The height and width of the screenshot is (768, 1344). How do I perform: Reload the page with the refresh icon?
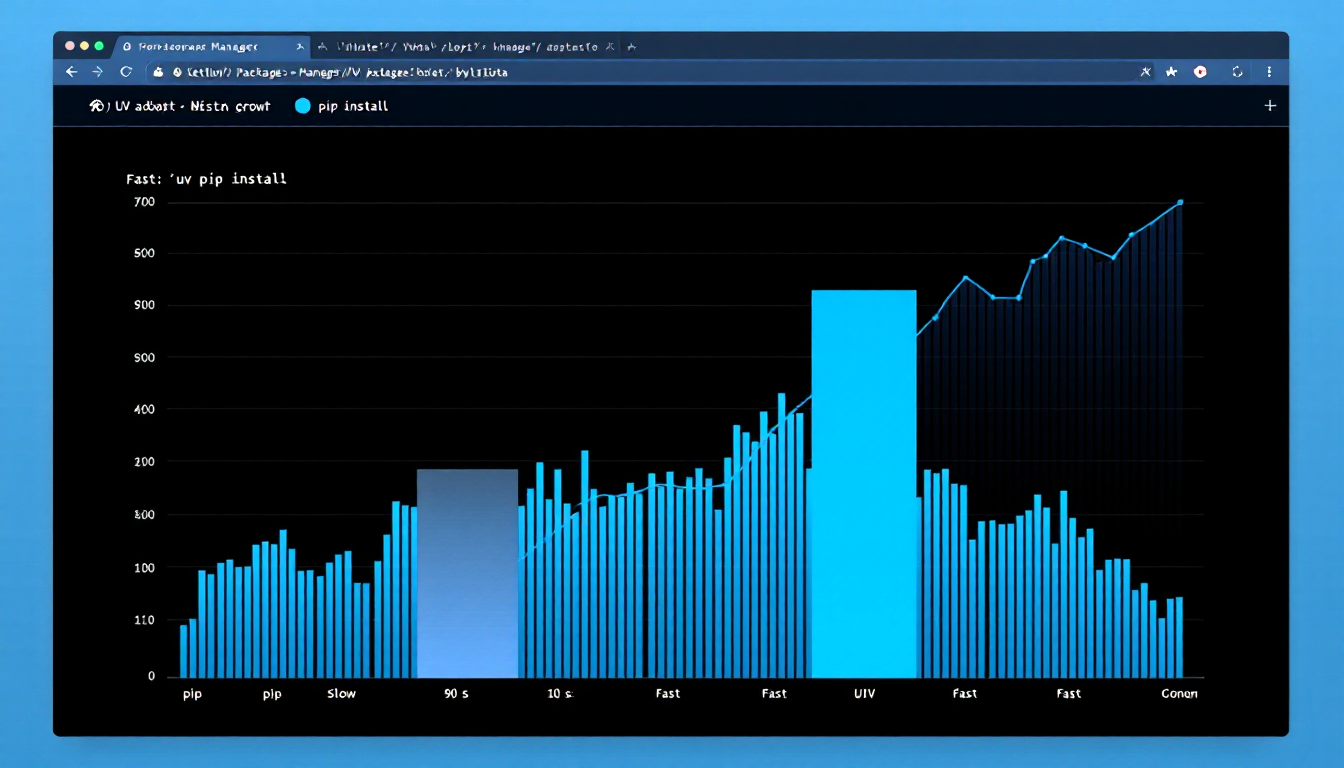(126, 72)
